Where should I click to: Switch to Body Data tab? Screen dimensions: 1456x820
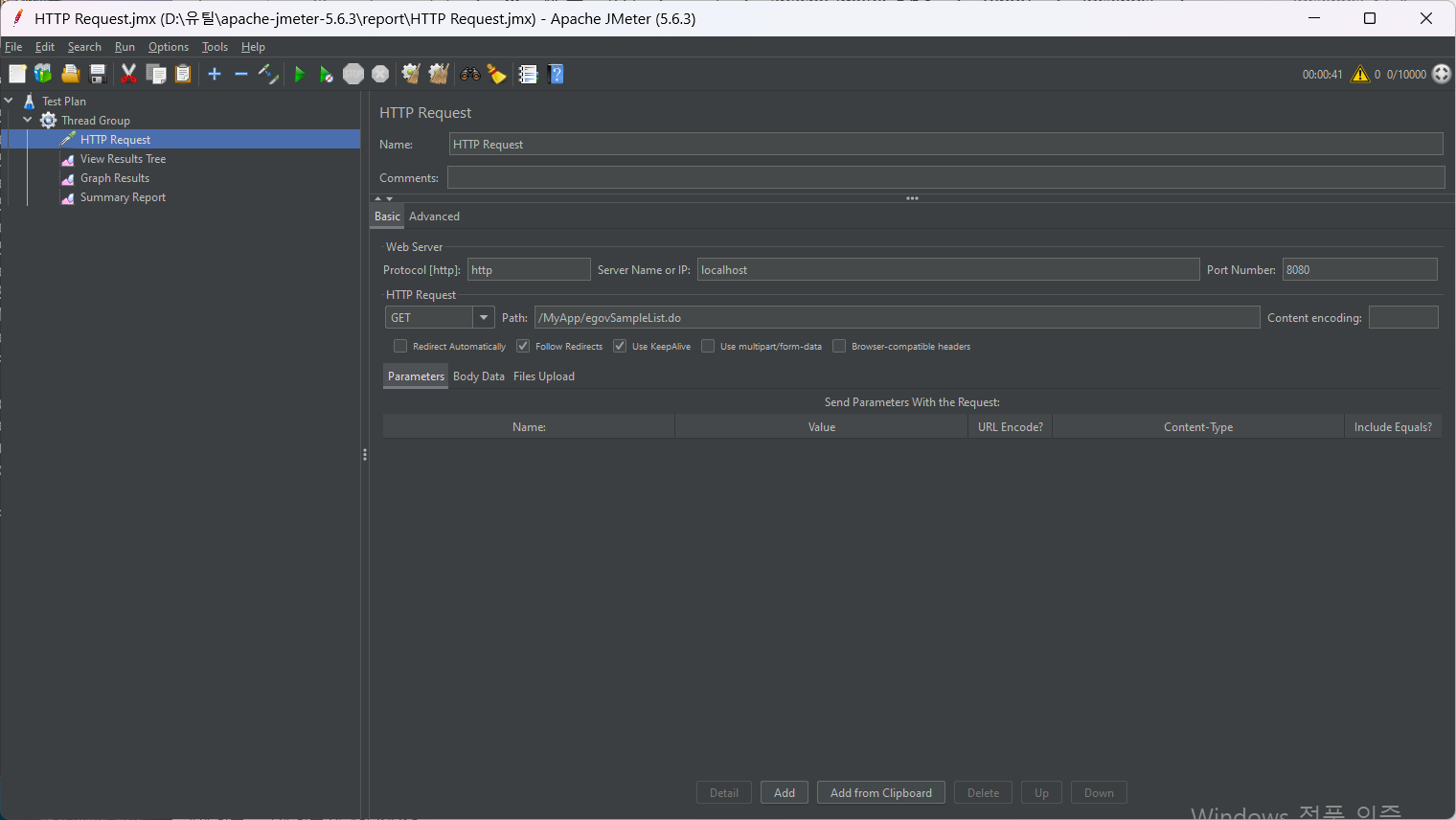[x=479, y=376]
